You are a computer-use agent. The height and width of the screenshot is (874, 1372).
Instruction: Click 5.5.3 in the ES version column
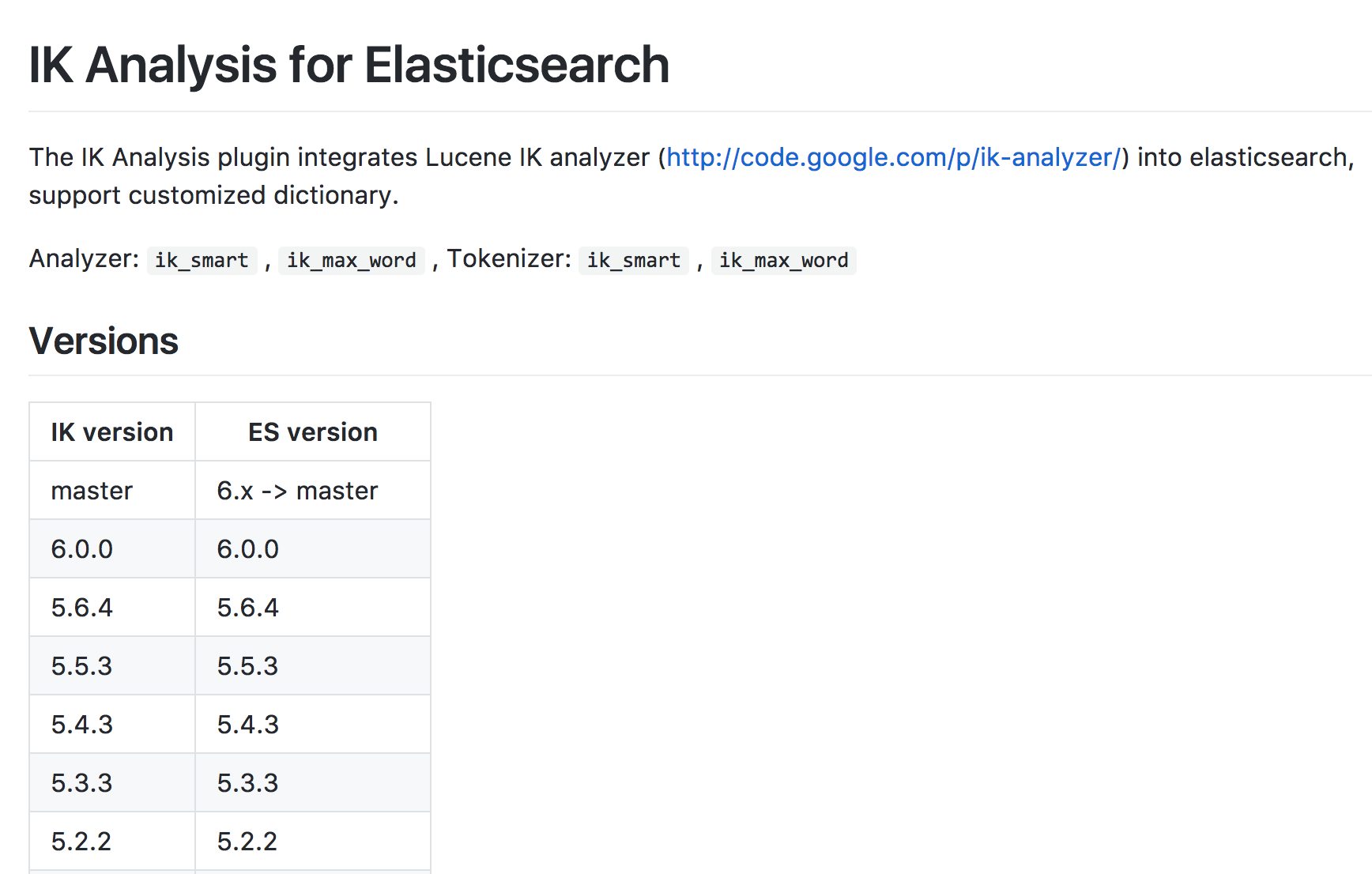pyautogui.click(x=313, y=666)
